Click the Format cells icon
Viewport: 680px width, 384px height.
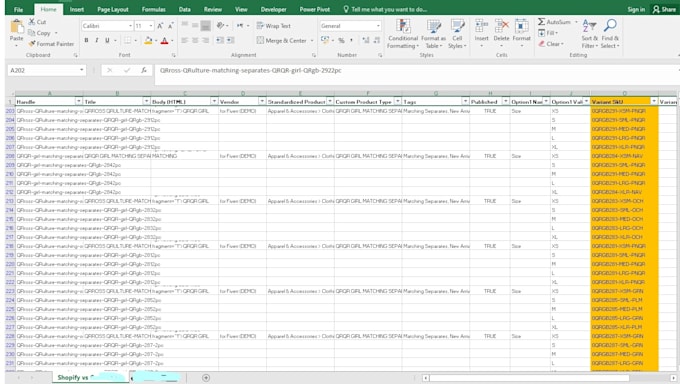click(521, 26)
